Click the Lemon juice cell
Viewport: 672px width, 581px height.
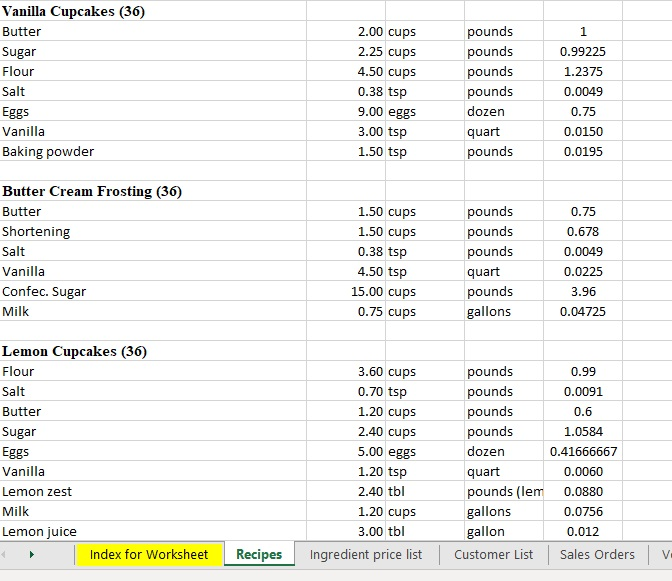click(x=153, y=531)
